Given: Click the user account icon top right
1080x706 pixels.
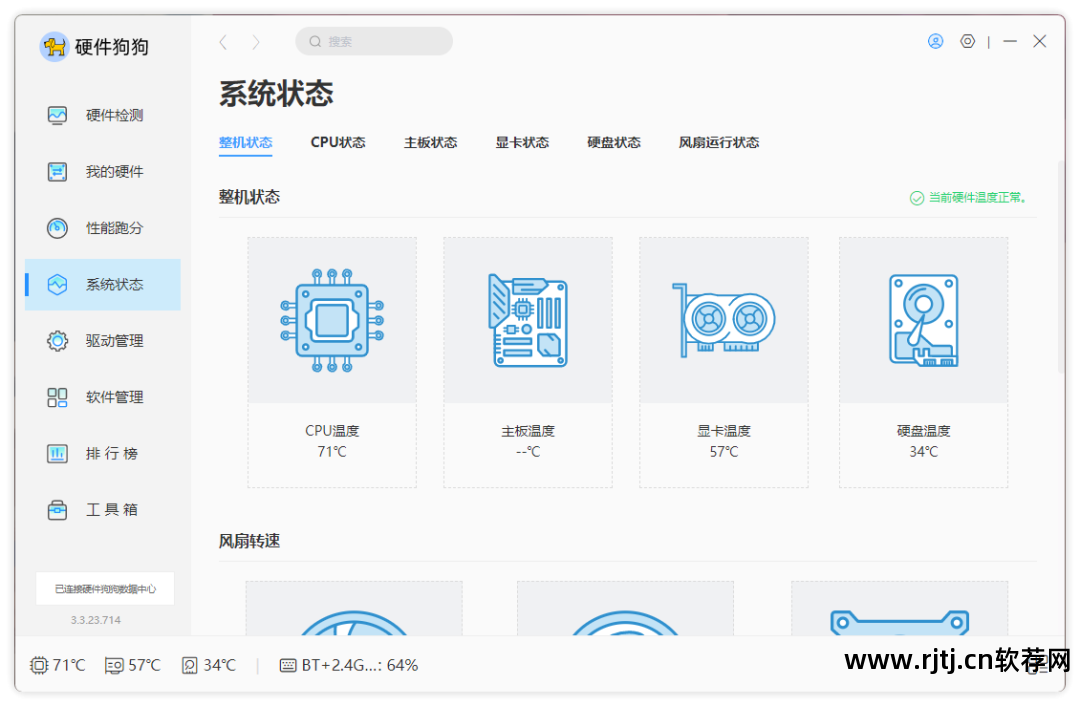Looking at the screenshot, I should tap(935, 41).
